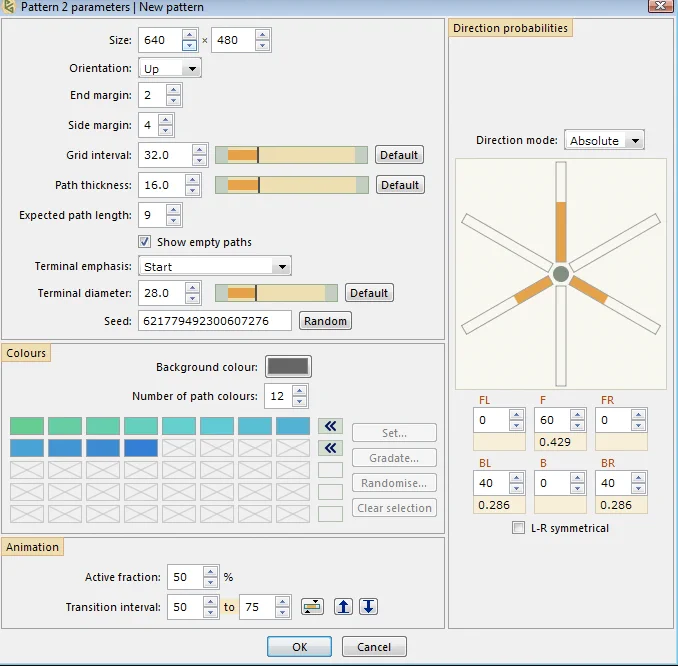This screenshot has width=678, height=666.
Task: Click the back-left direction bar in diagram
Action: coord(507,304)
